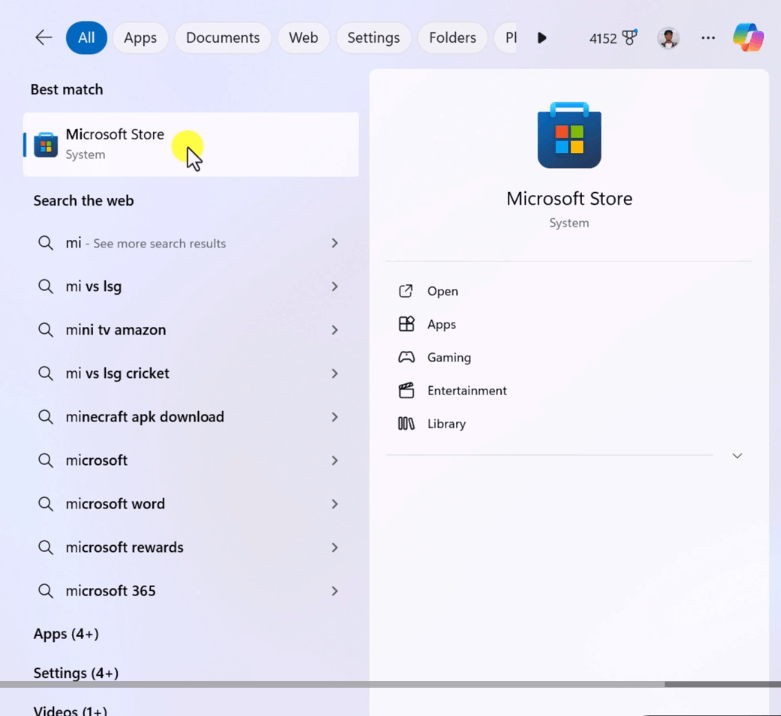Image resolution: width=781 pixels, height=716 pixels.
Task: Expand the chevron next to 'minecraft apk download'
Action: tap(335, 417)
